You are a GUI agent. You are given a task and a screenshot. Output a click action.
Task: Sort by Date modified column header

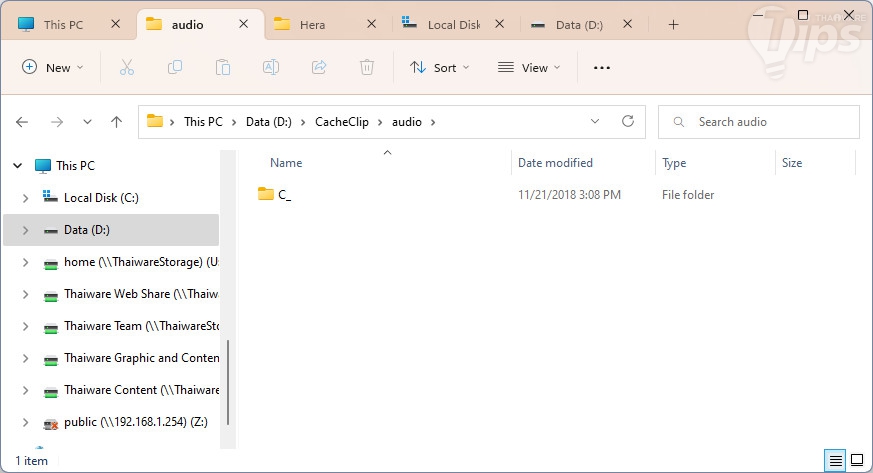coord(555,163)
